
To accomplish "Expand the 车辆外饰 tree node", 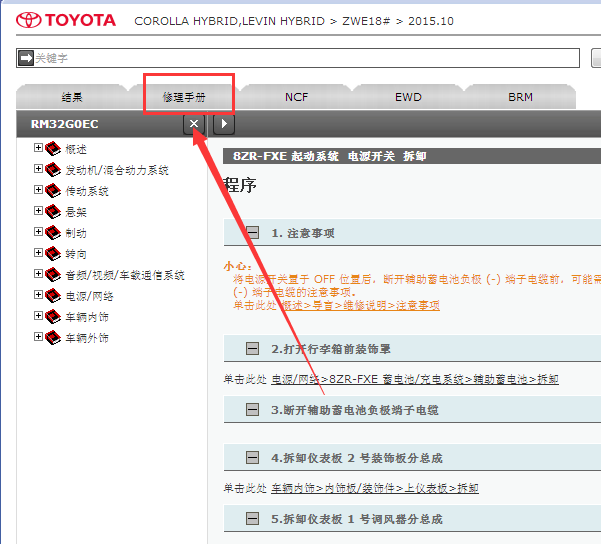I will 38,337.
